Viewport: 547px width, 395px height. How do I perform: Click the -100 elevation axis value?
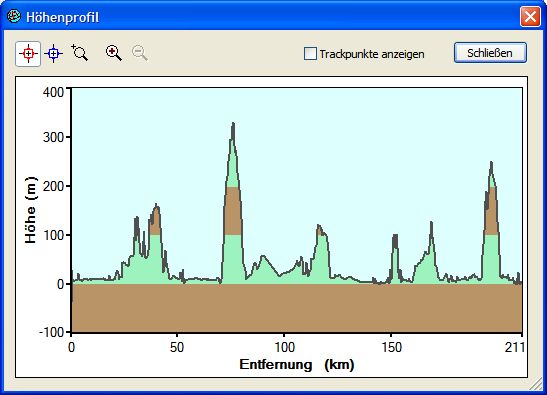52,332
